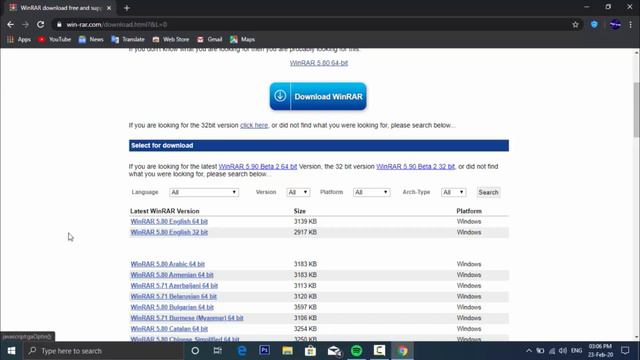Open WinRAR 5.90 Beta 2 32 bit link
This screenshot has height=360, width=640.
(416, 167)
